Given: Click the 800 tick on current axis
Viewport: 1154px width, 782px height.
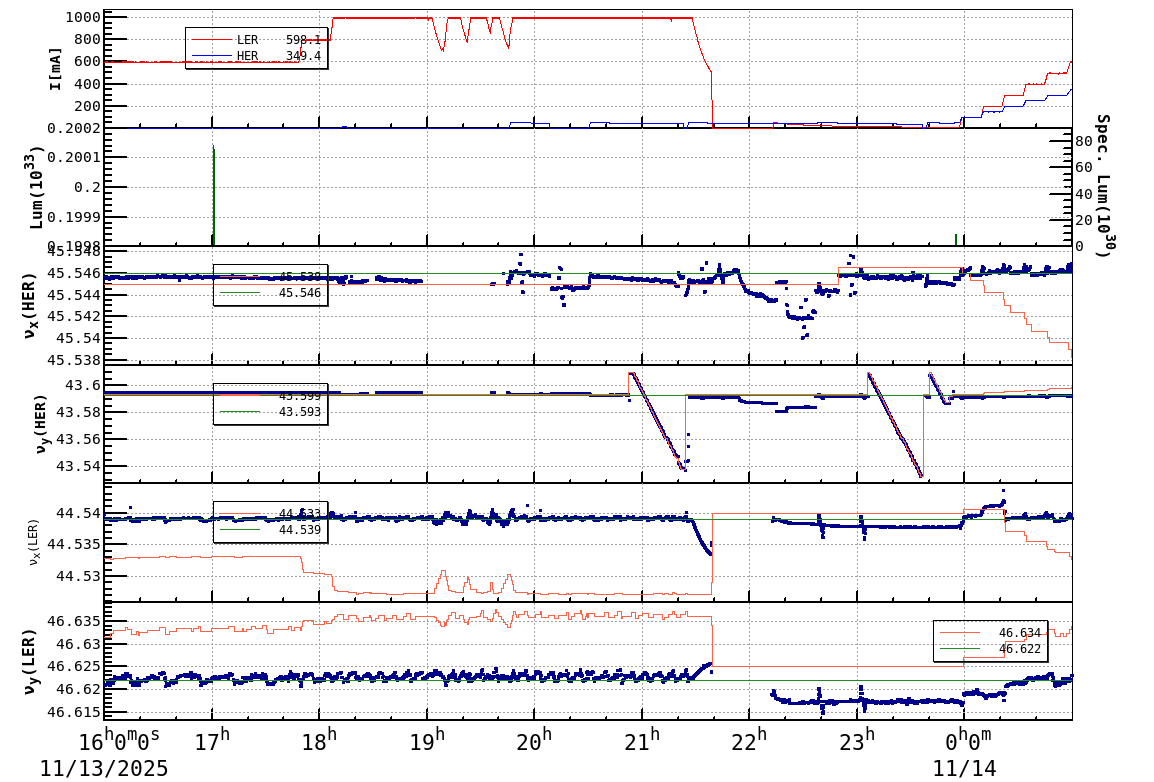Looking at the screenshot, I should pos(88,39).
